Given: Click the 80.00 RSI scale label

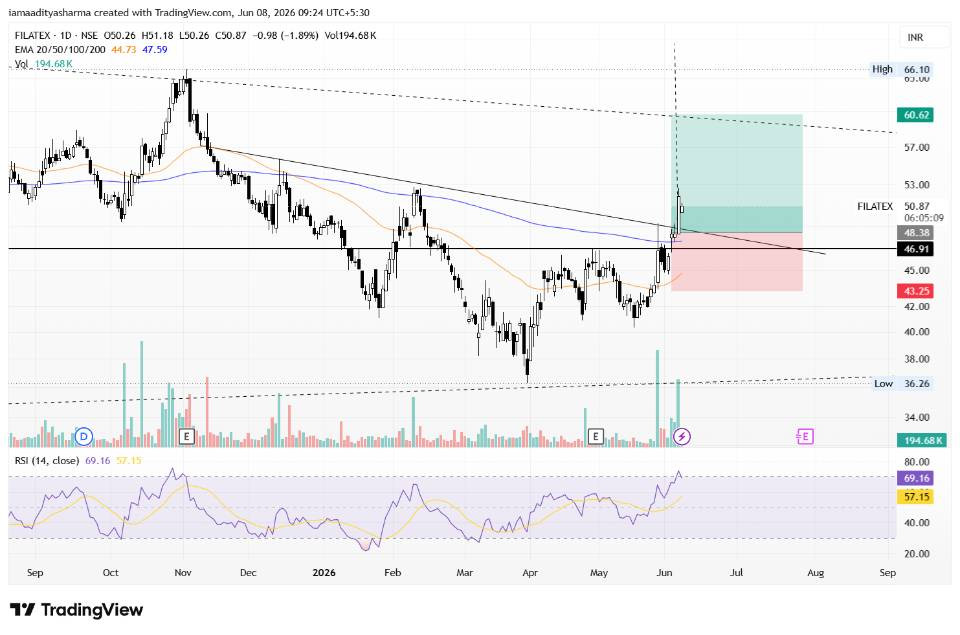Looking at the screenshot, I should tap(917, 462).
